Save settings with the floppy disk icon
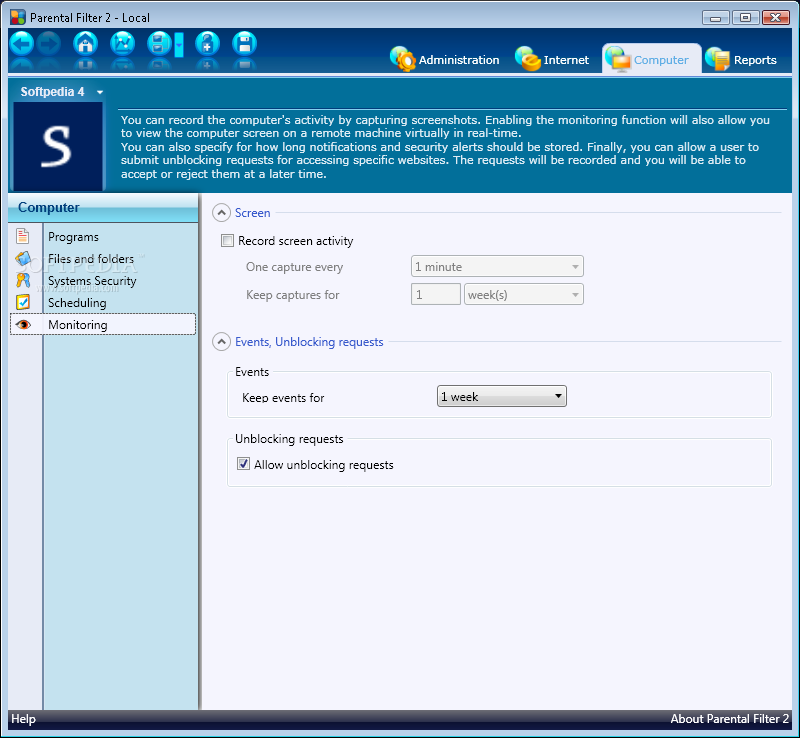 244,44
